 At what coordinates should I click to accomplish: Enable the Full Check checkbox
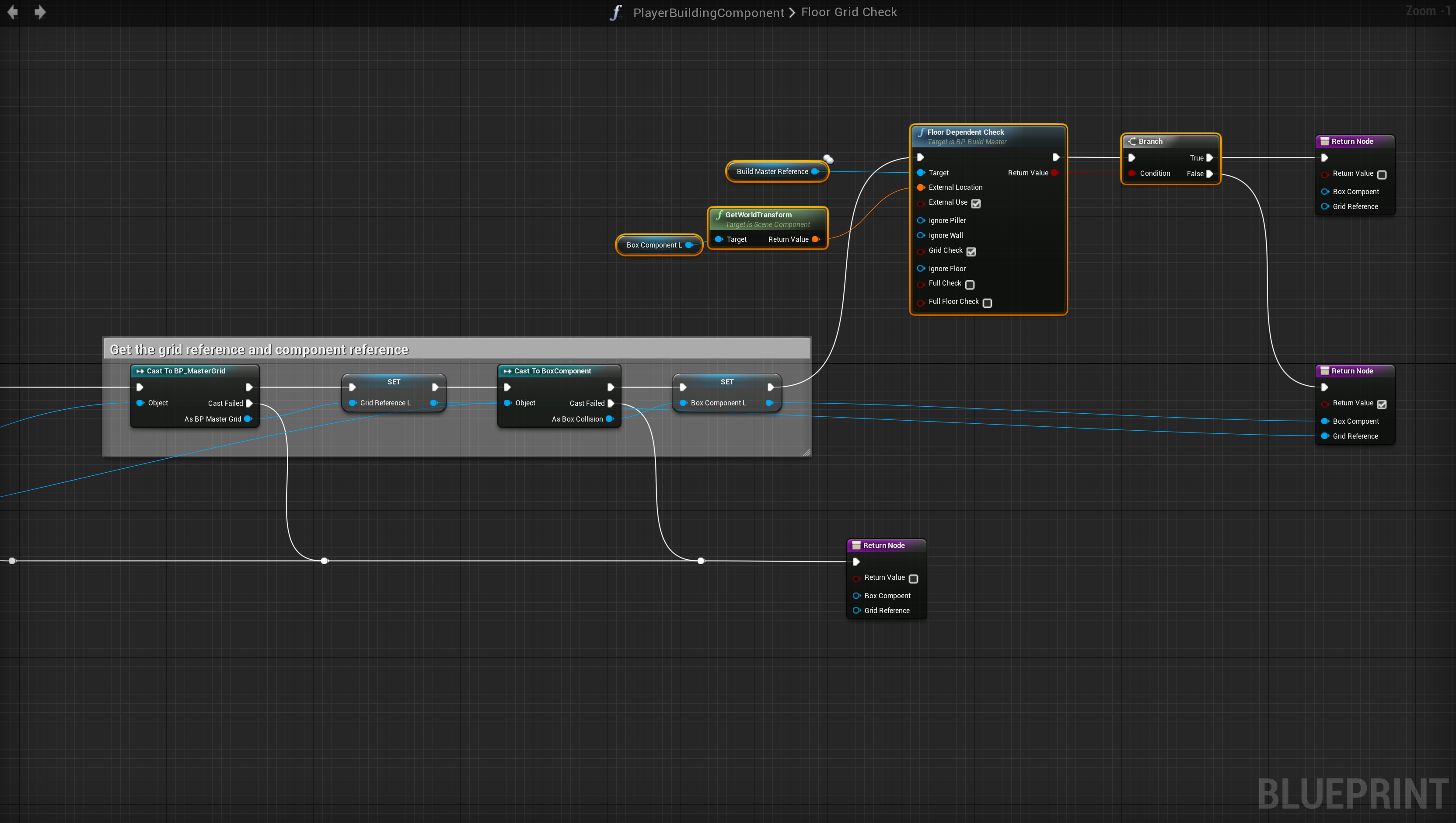coord(970,284)
